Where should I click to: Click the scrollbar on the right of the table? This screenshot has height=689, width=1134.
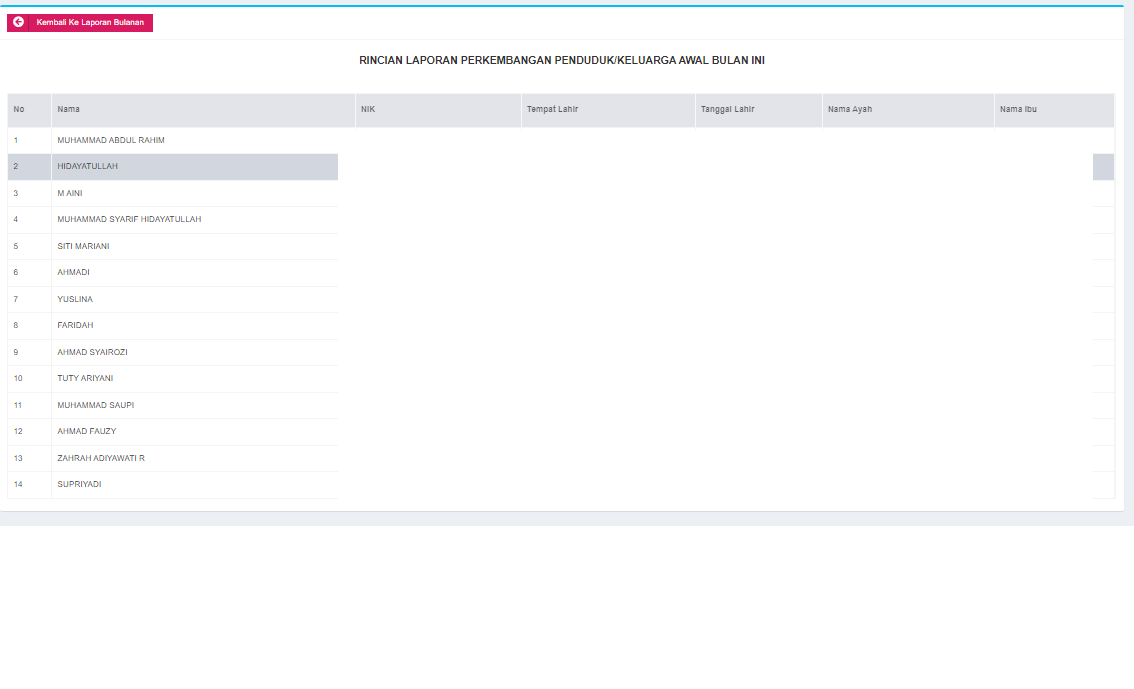[x=1103, y=167]
